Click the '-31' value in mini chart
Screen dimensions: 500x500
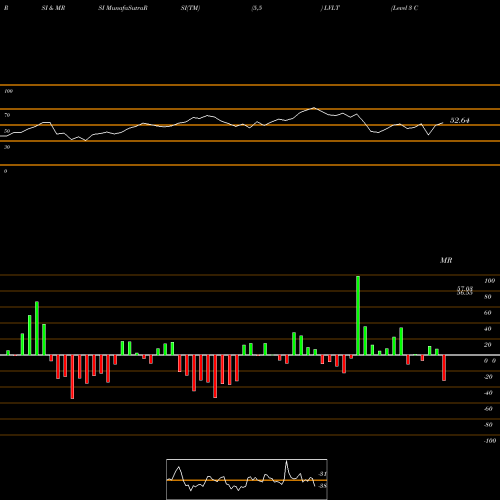coord(322,474)
